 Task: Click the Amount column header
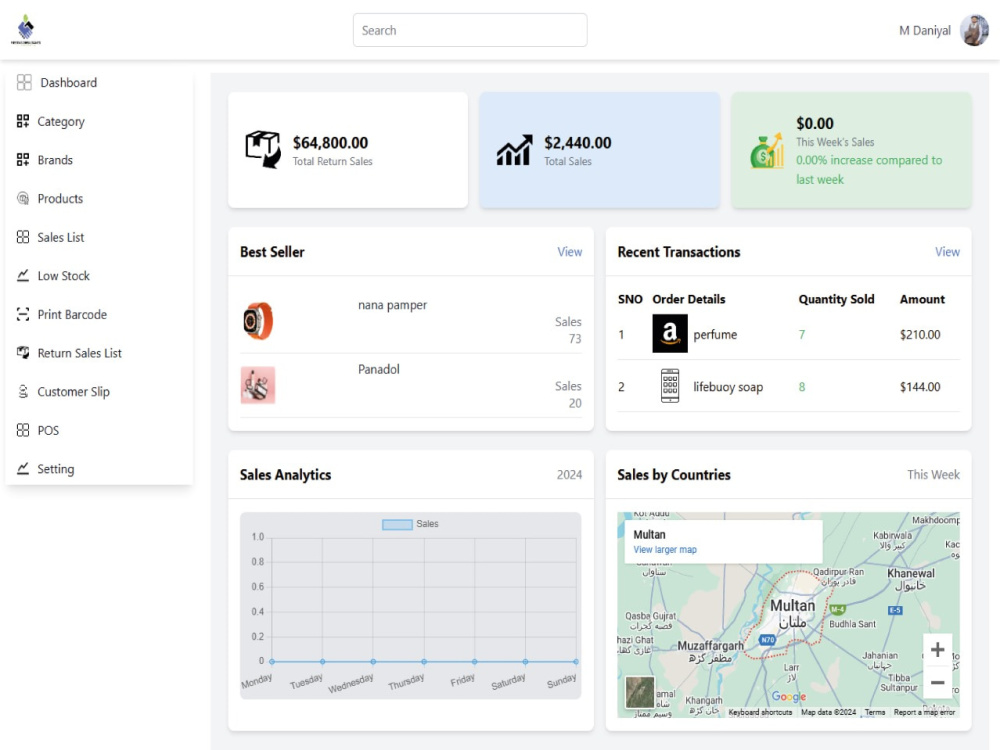click(922, 299)
